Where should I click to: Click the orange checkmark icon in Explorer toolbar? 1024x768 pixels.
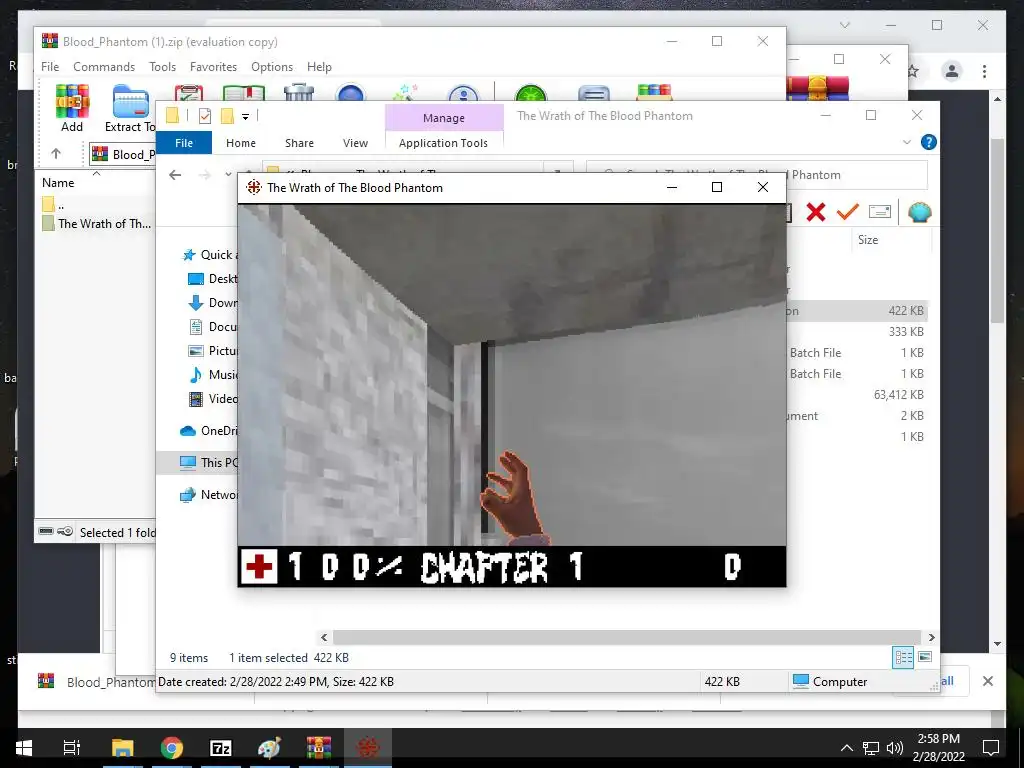[848, 212]
